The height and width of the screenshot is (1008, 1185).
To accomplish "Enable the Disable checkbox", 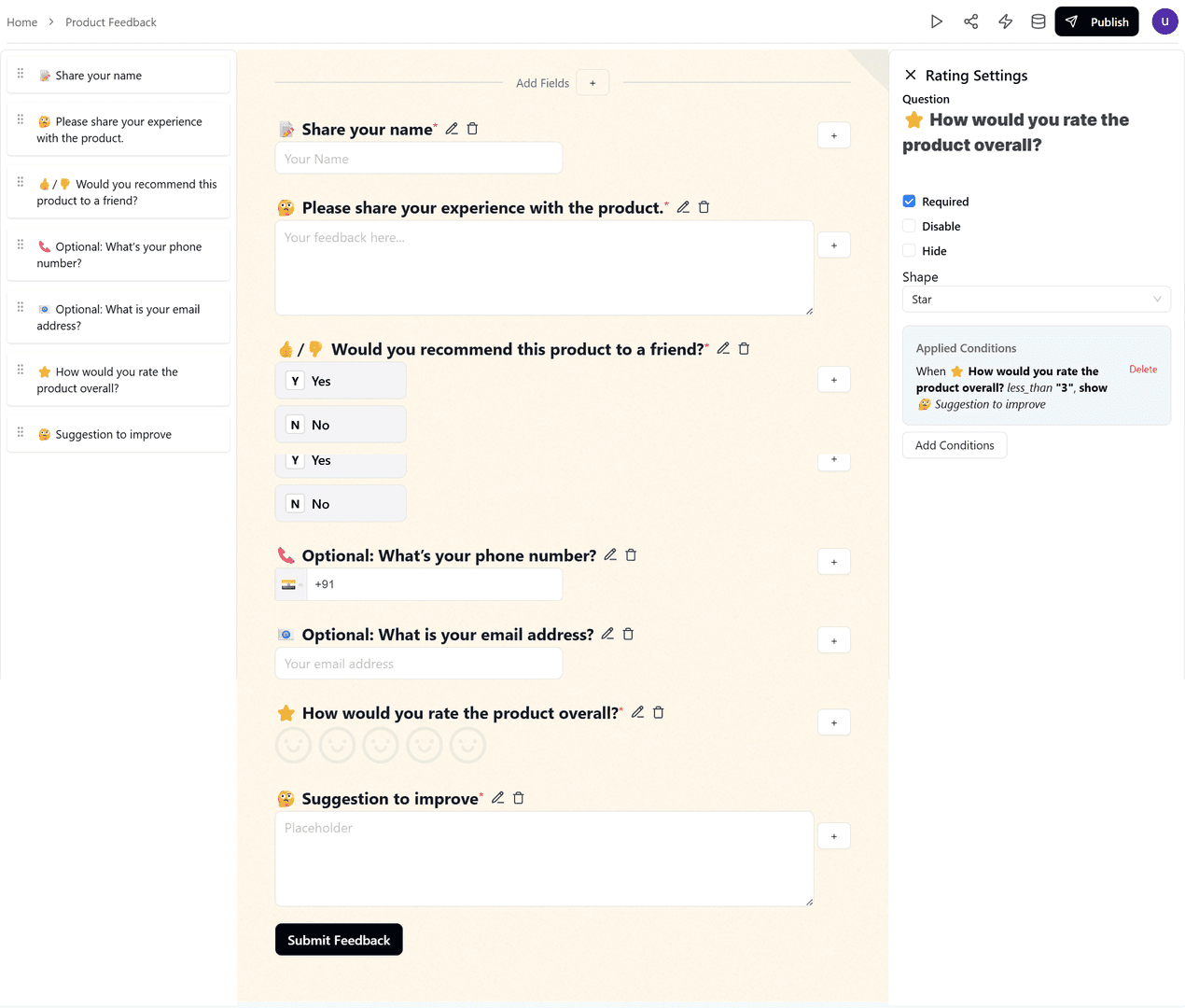I will (x=909, y=226).
